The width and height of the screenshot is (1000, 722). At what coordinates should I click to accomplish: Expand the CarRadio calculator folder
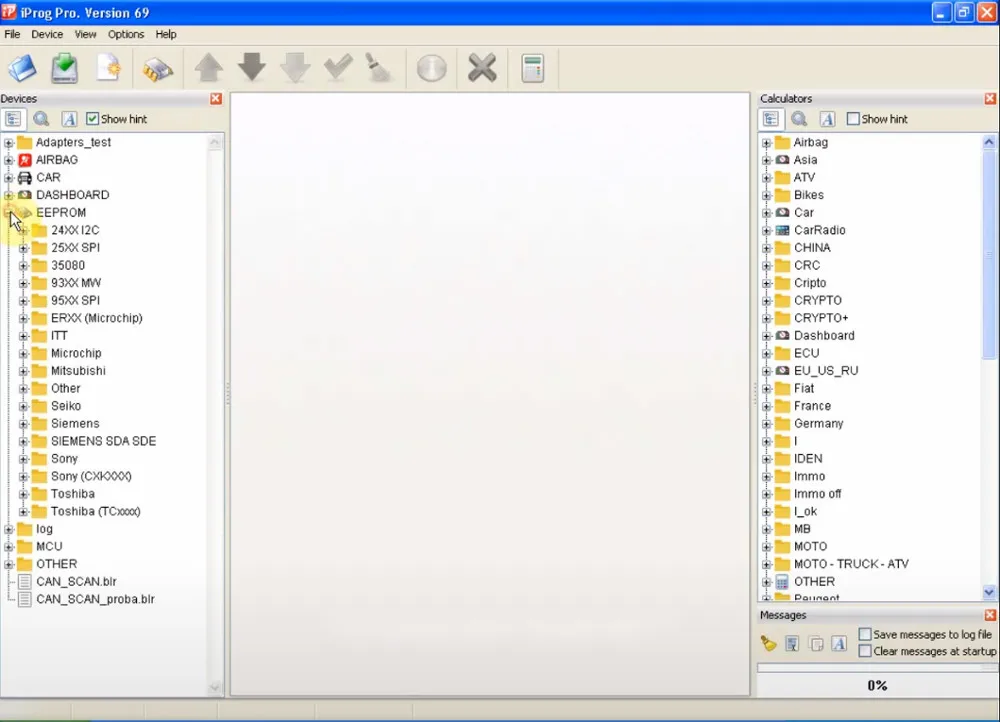(767, 230)
